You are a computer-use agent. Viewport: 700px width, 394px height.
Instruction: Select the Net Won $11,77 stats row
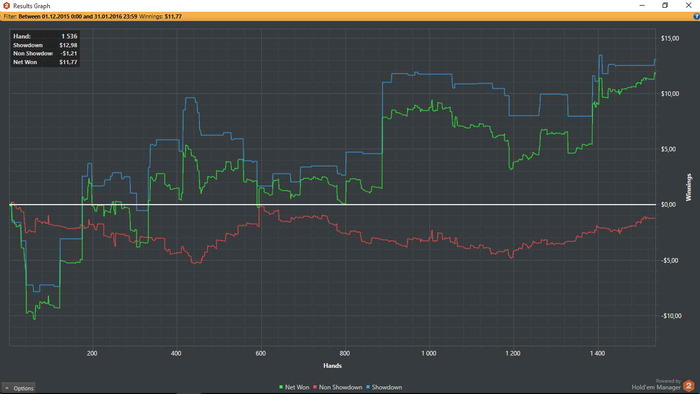tap(45, 62)
